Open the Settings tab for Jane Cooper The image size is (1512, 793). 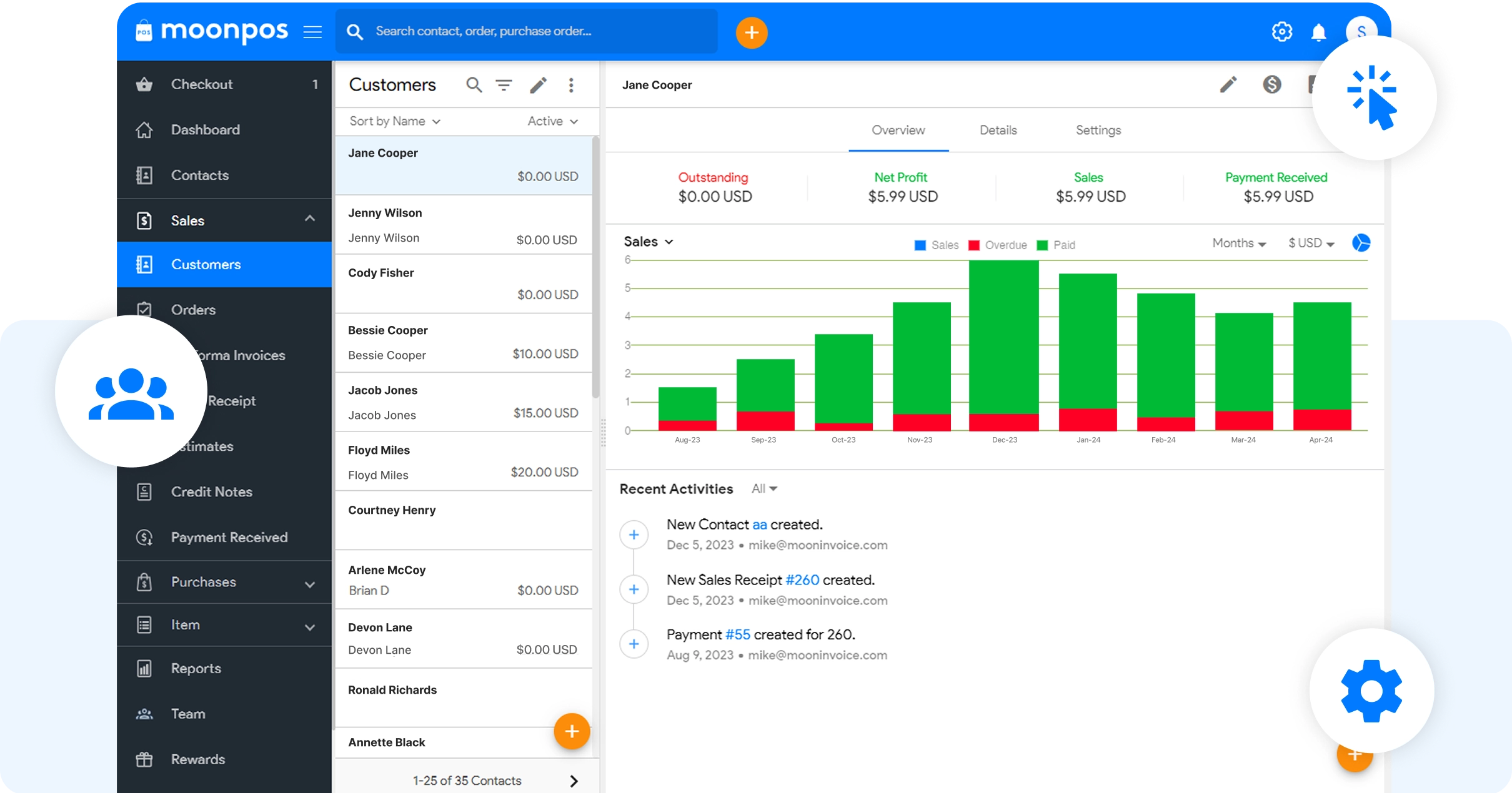click(x=1098, y=131)
